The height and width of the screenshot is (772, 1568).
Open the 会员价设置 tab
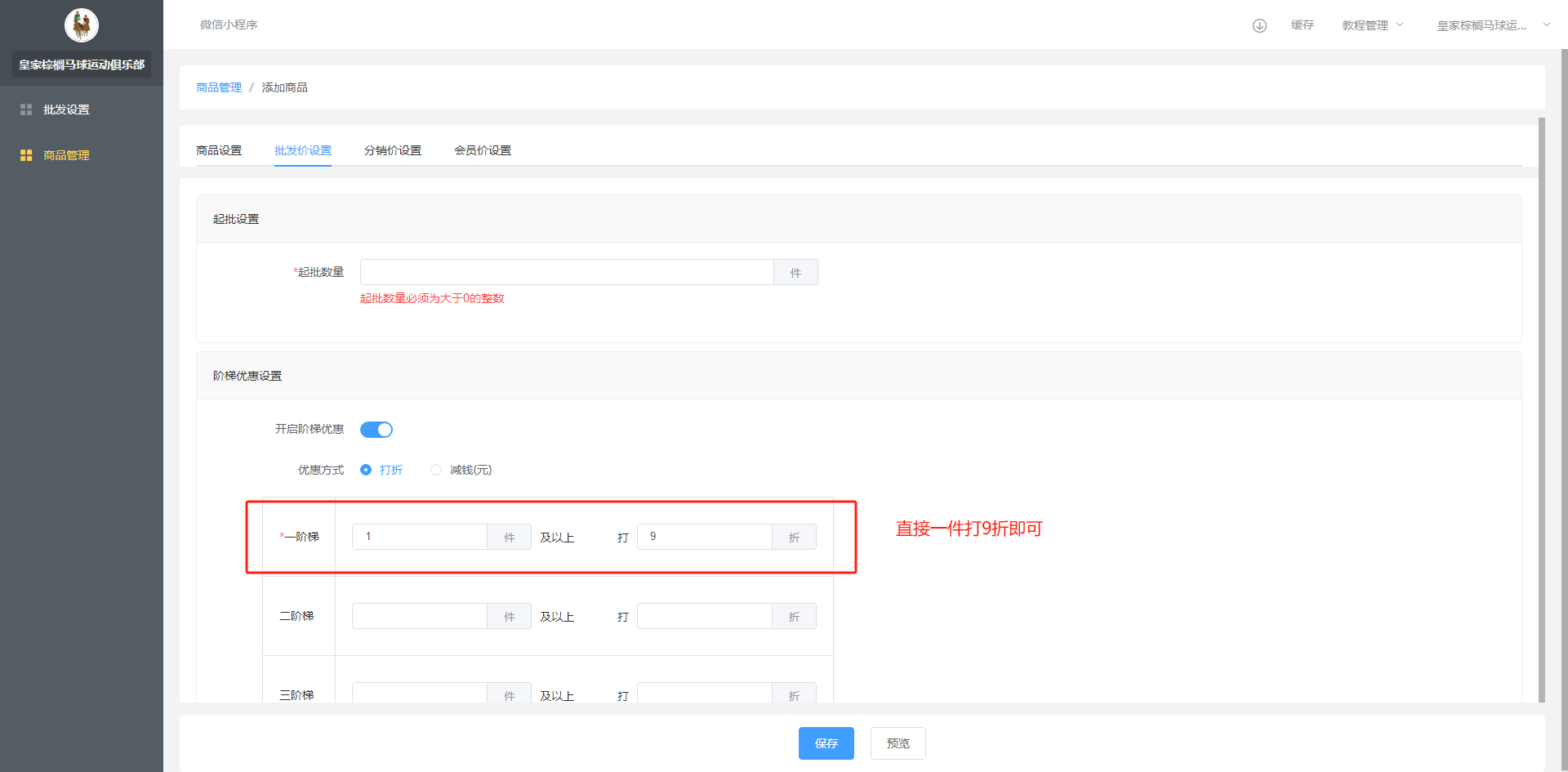coord(483,150)
